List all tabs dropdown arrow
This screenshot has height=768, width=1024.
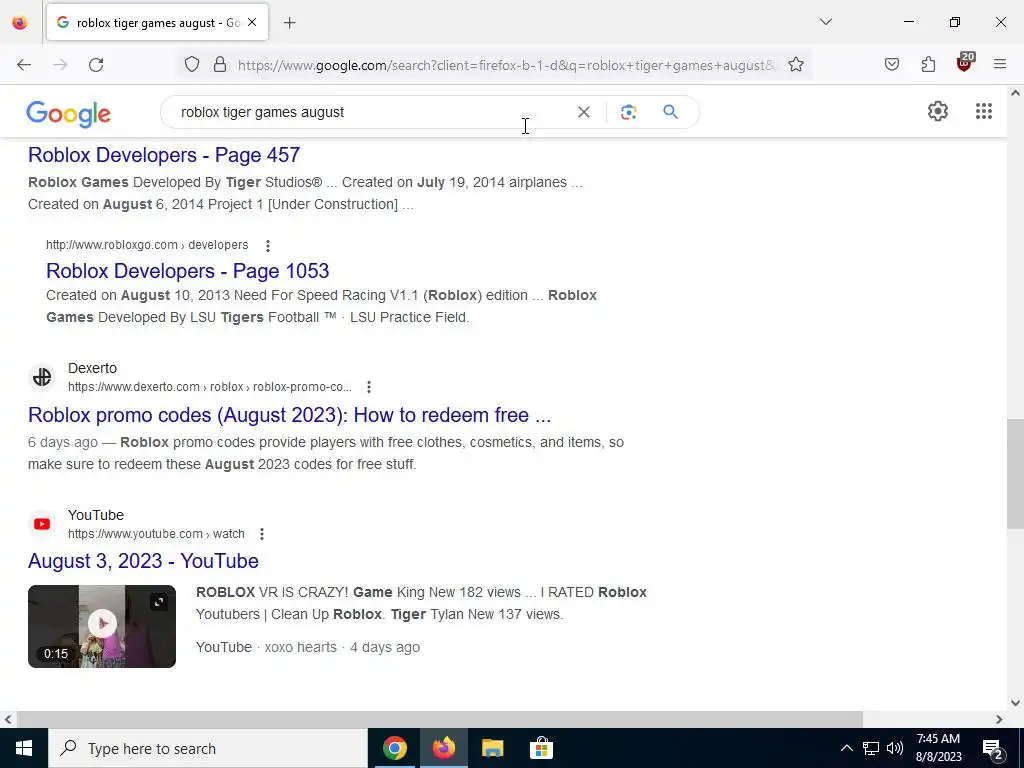[x=825, y=22]
